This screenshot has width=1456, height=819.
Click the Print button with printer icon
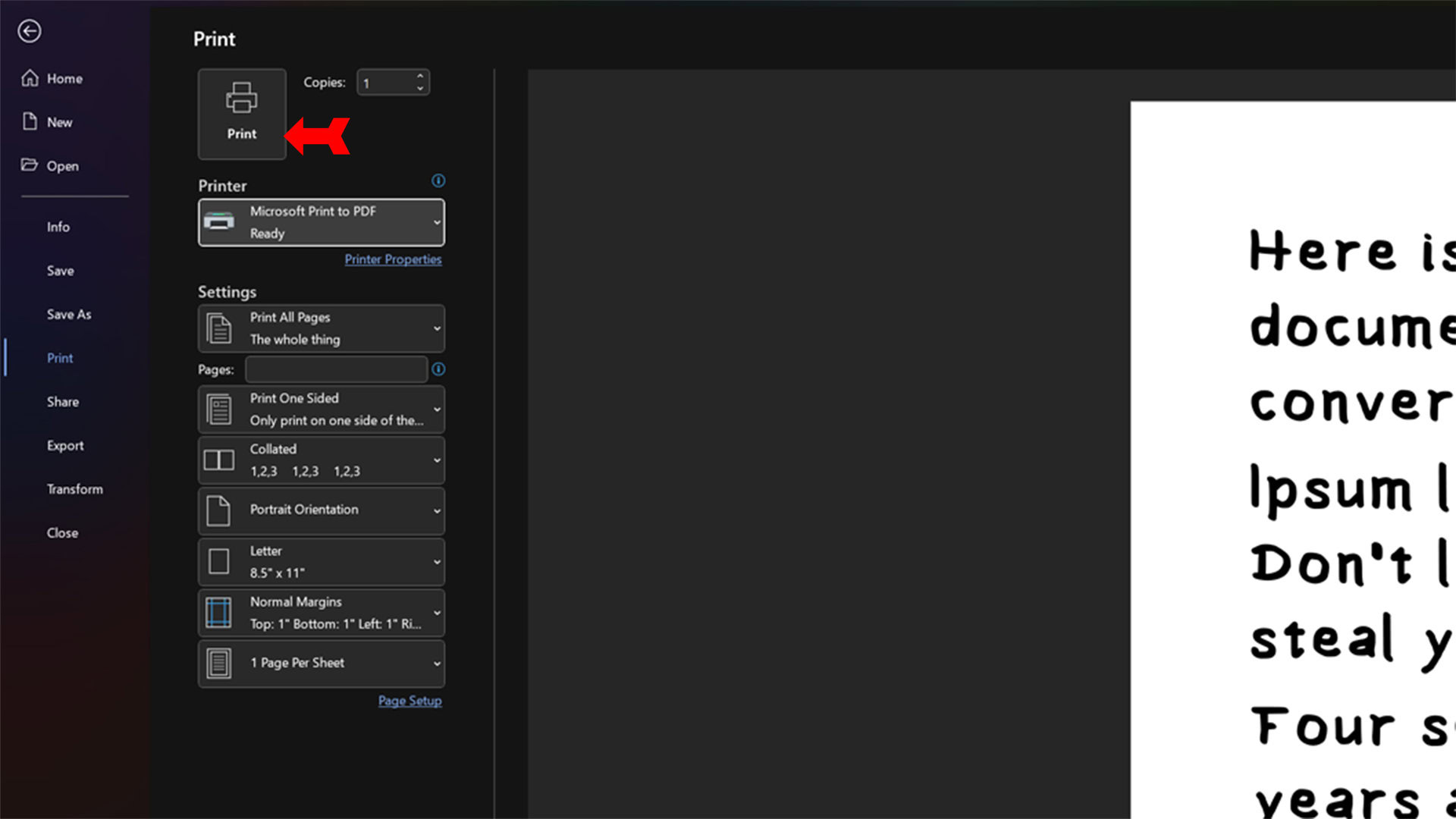point(242,114)
